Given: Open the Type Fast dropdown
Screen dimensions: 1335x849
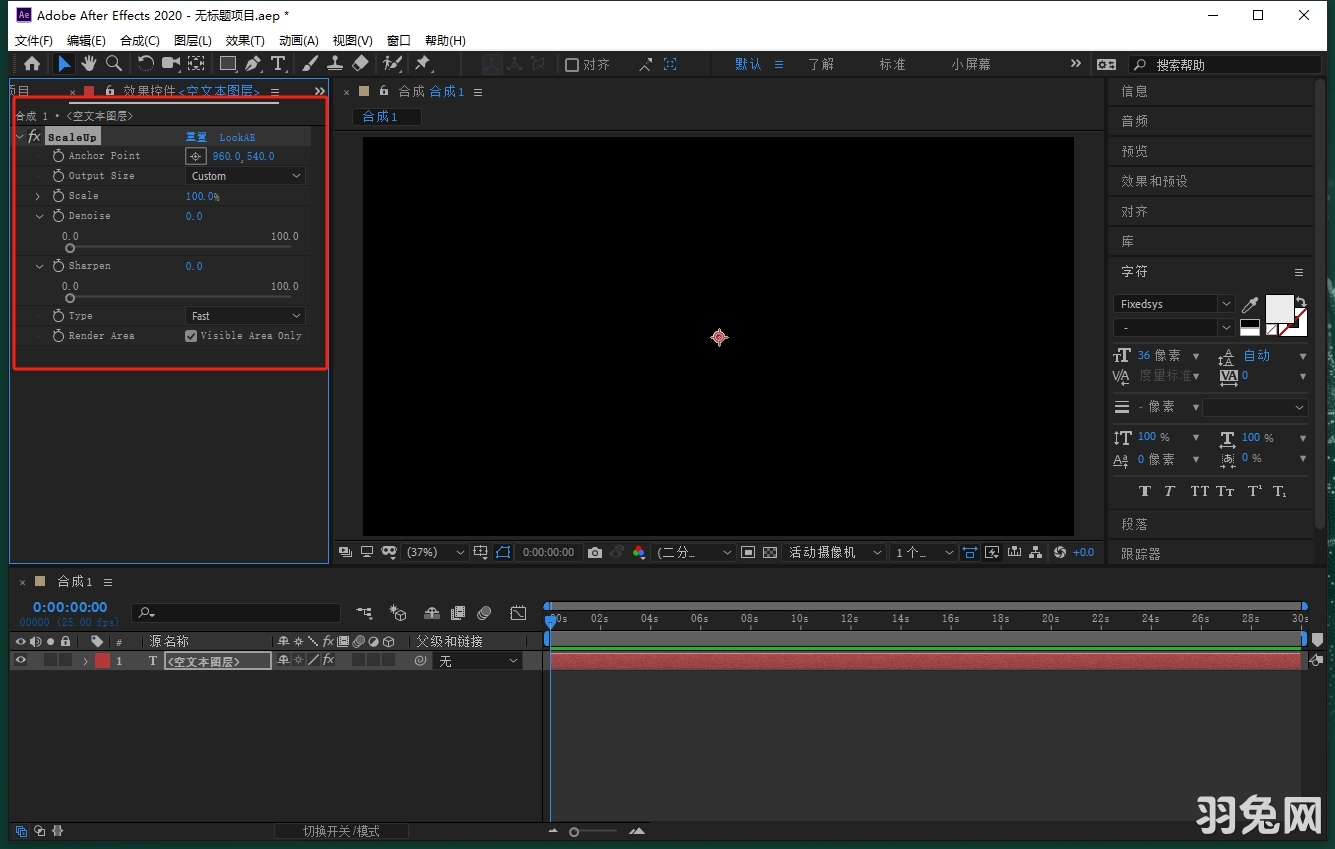Looking at the screenshot, I should (246, 316).
